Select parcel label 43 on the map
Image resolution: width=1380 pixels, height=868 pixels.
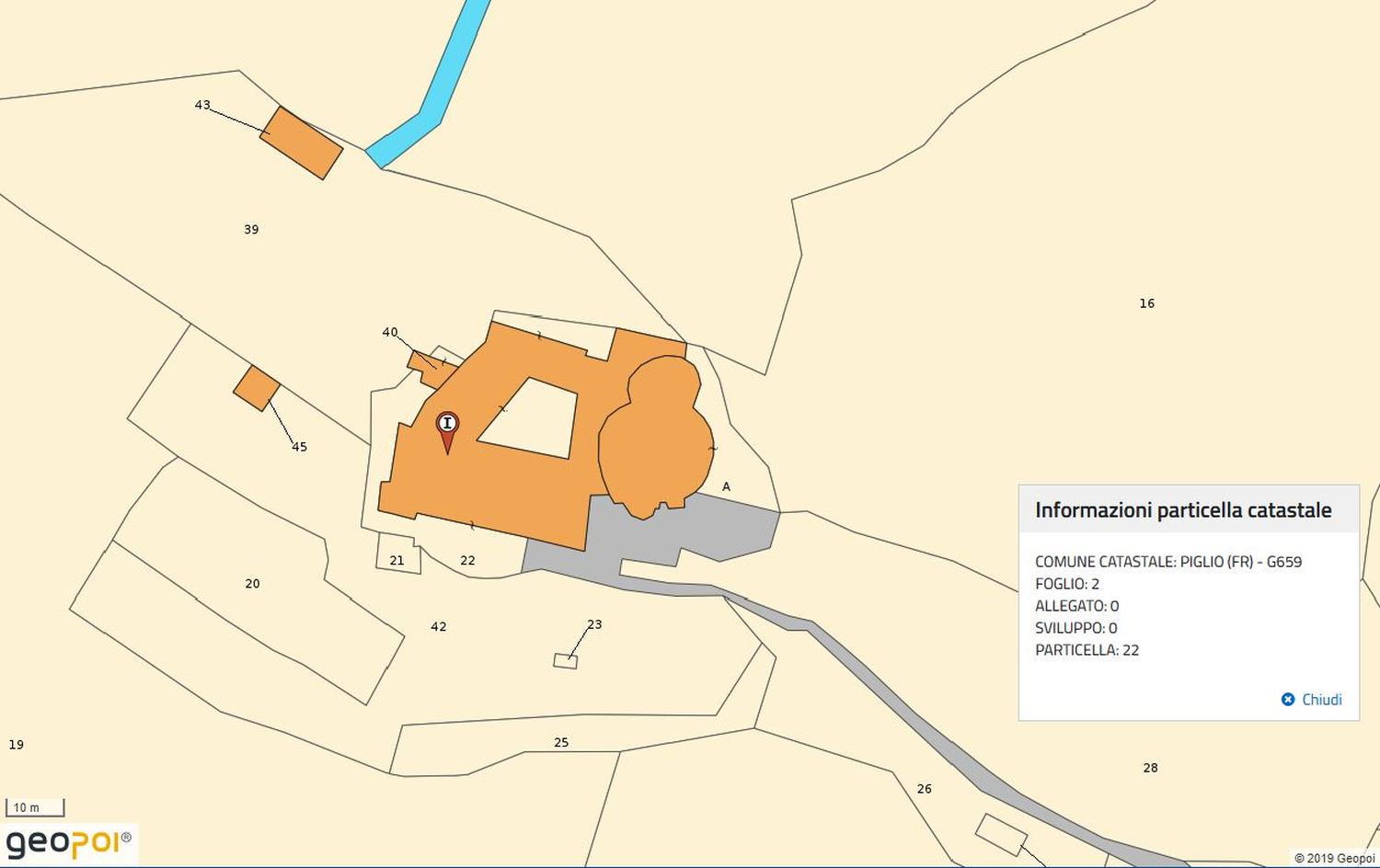tap(202, 105)
